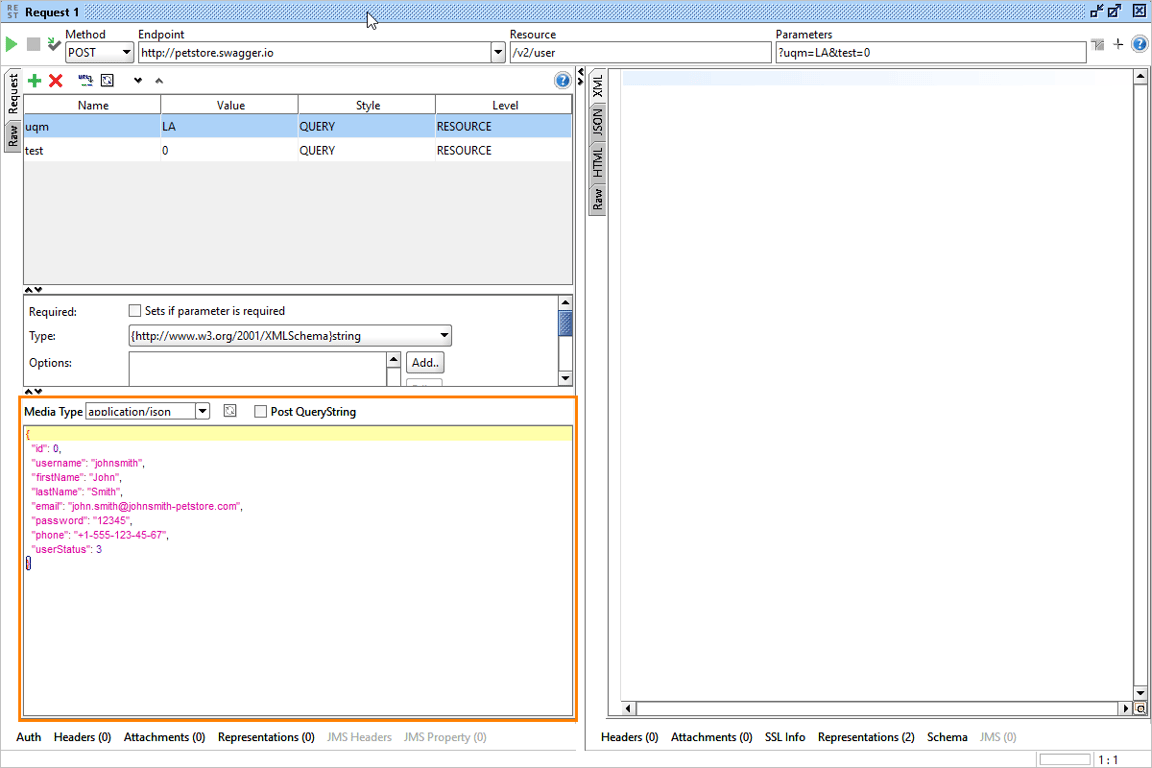Open the Method dropdown showing POST
Image resolution: width=1152 pixels, height=768 pixels.
pos(99,52)
